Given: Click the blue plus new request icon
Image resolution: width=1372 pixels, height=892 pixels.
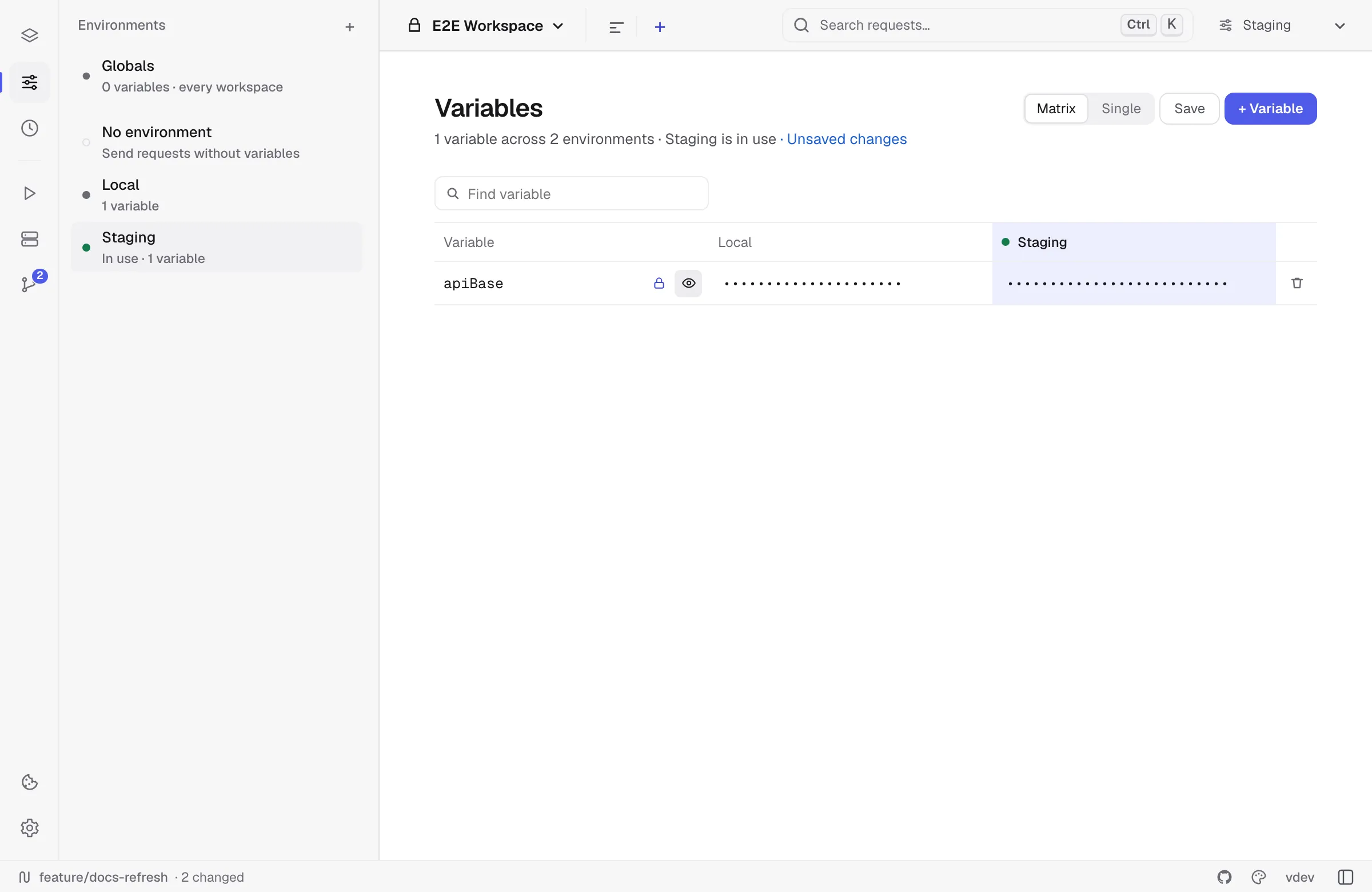Looking at the screenshot, I should coord(660,27).
